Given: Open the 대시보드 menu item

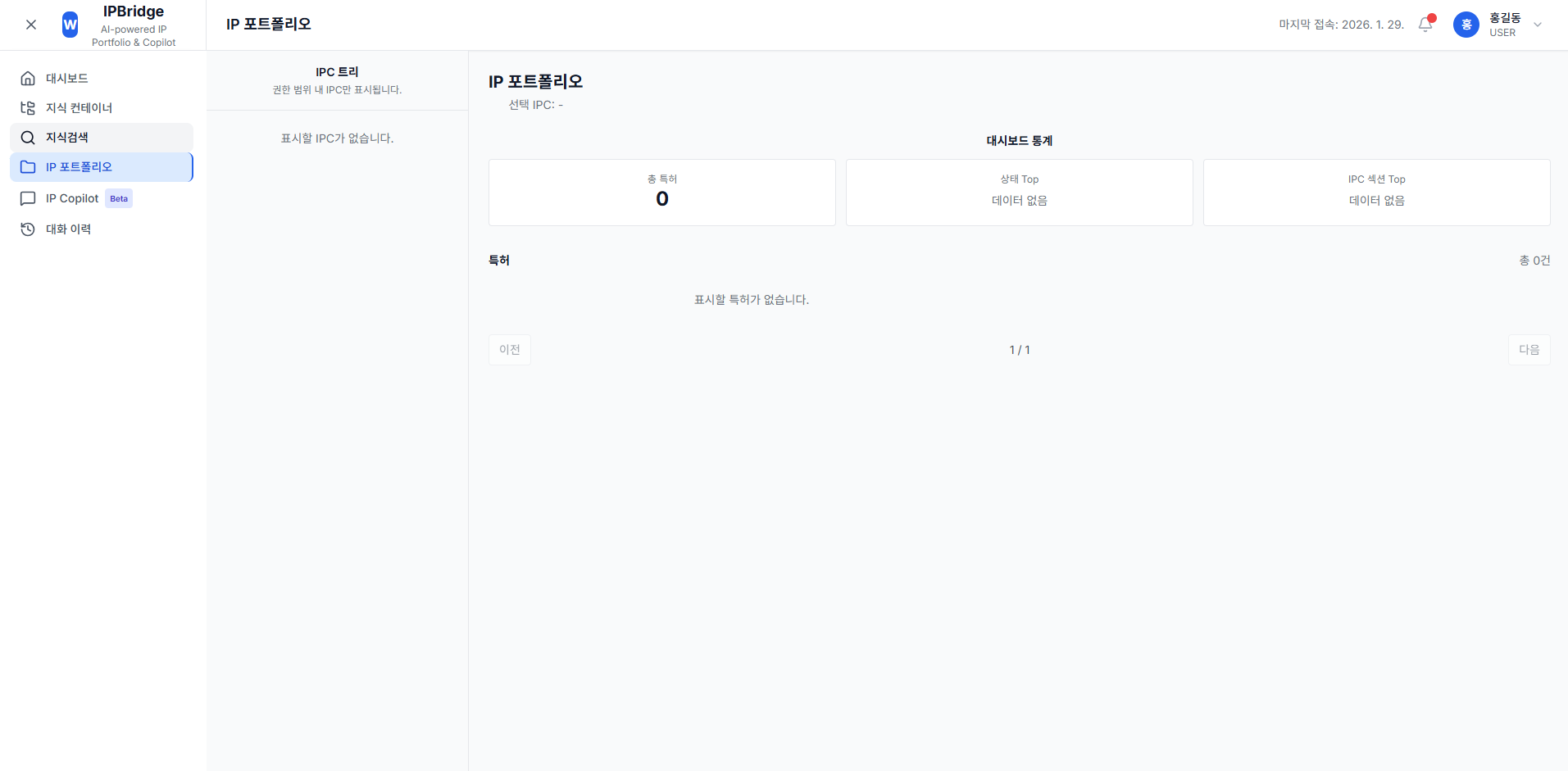Looking at the screenshot, I should [x=67, y=79].
